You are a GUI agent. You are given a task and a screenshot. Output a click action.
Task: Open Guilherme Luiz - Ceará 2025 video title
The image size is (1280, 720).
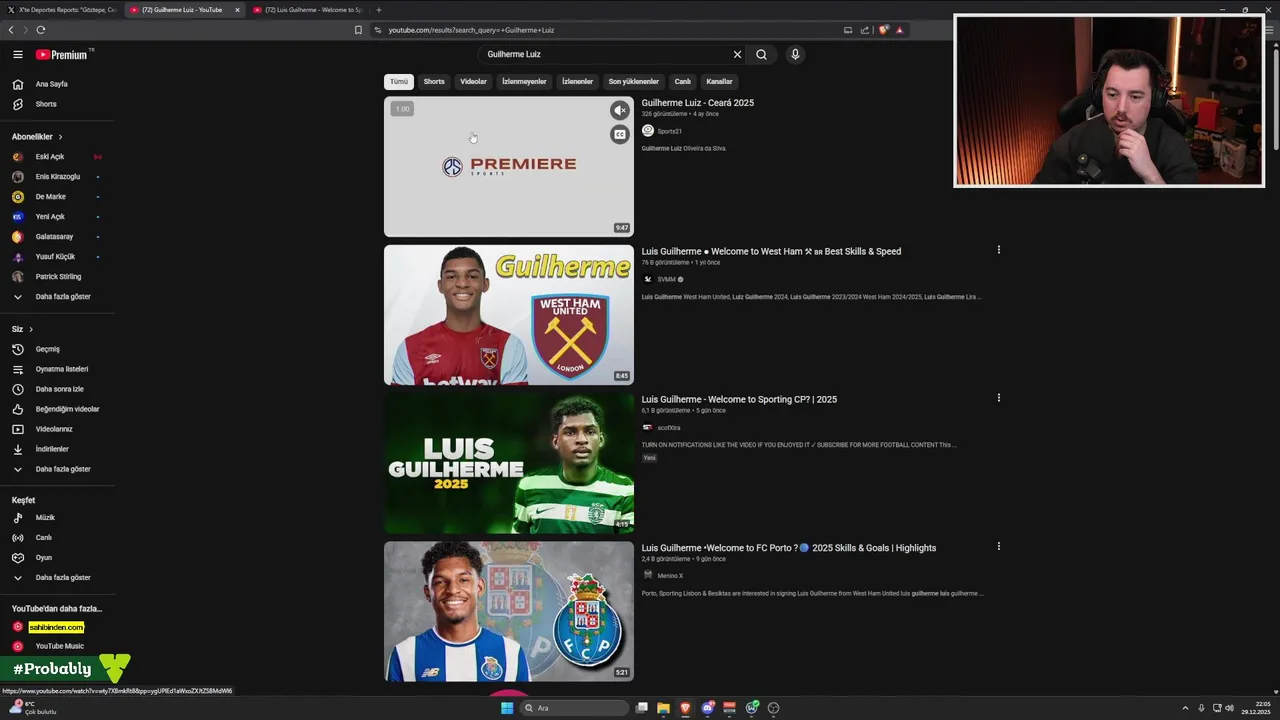point(698,103)
